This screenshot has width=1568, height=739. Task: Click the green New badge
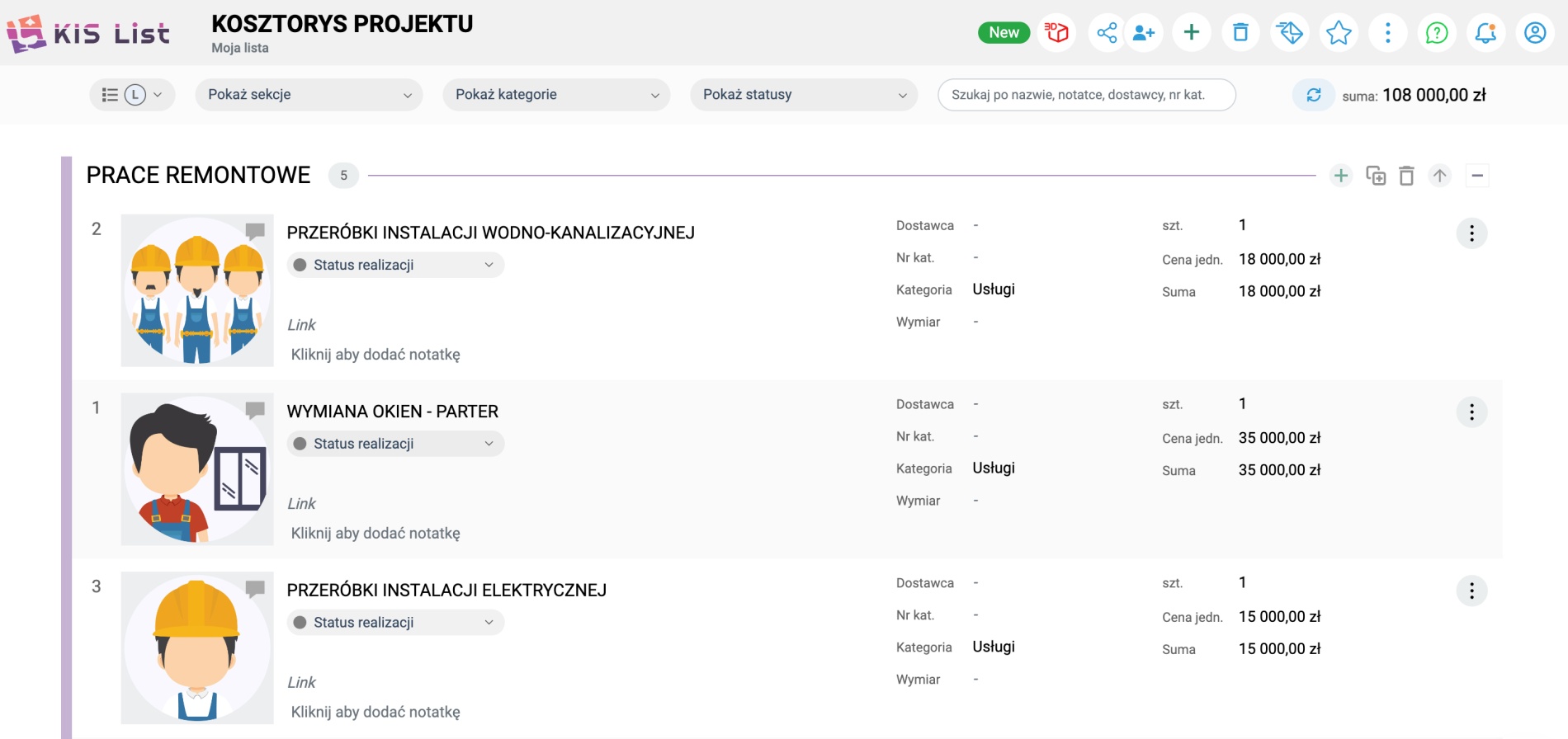1004,32
